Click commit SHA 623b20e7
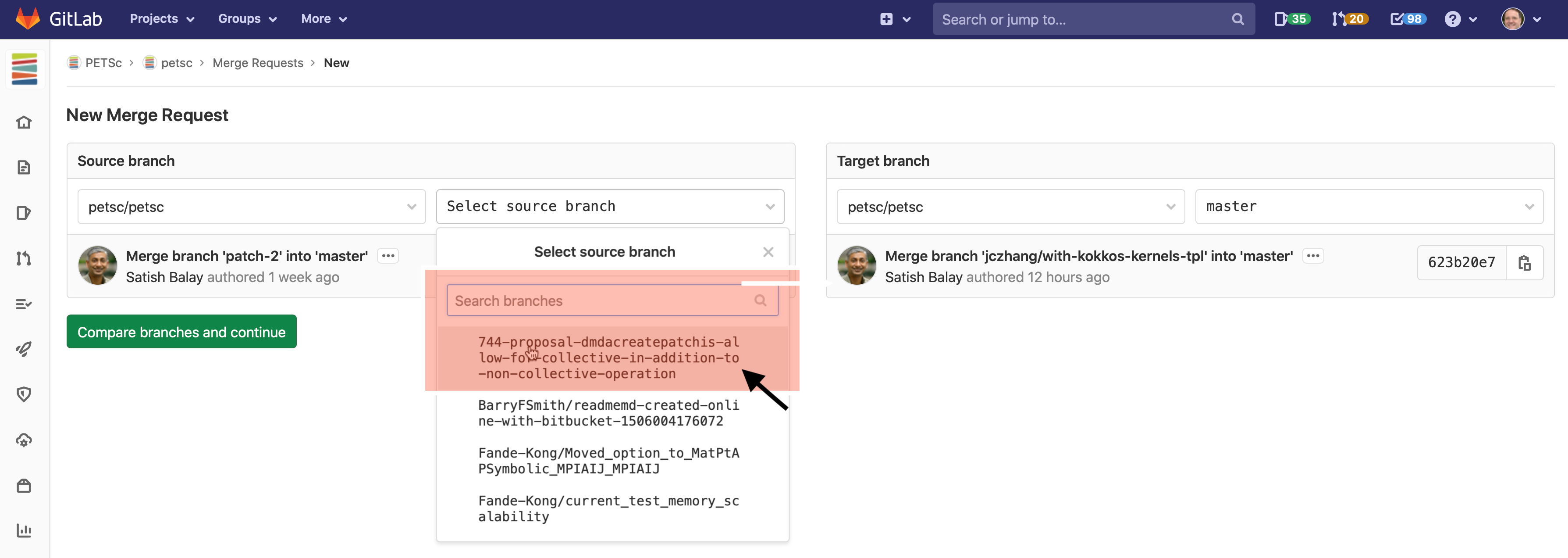Screen dimensions: 1568x558 [x=1461, y=263]
